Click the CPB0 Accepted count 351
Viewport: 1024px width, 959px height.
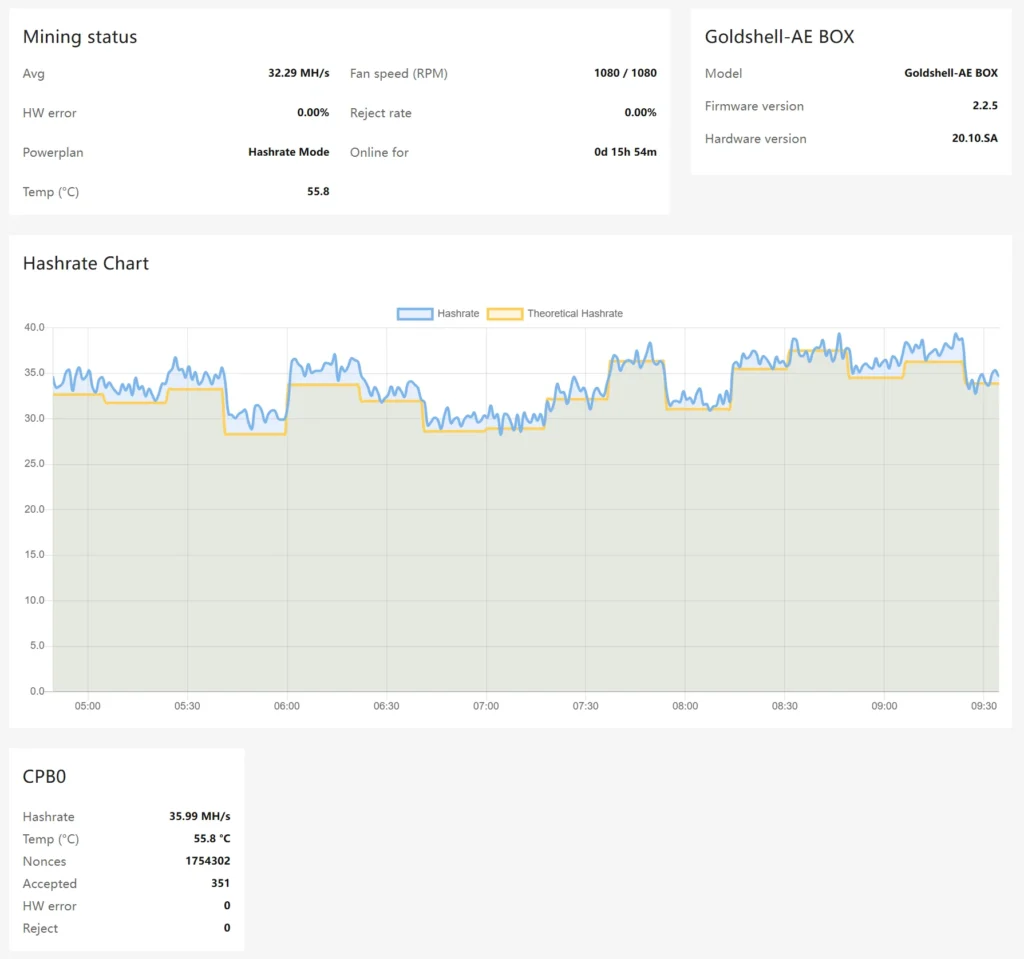coord(220,883)
